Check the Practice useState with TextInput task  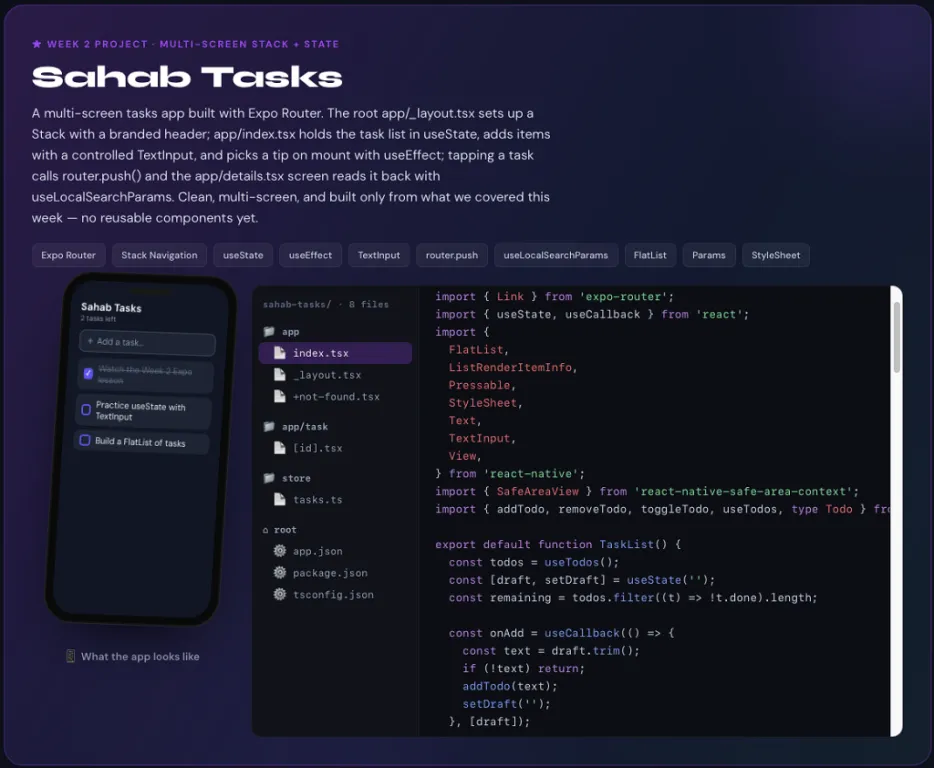tap(86, 410)
